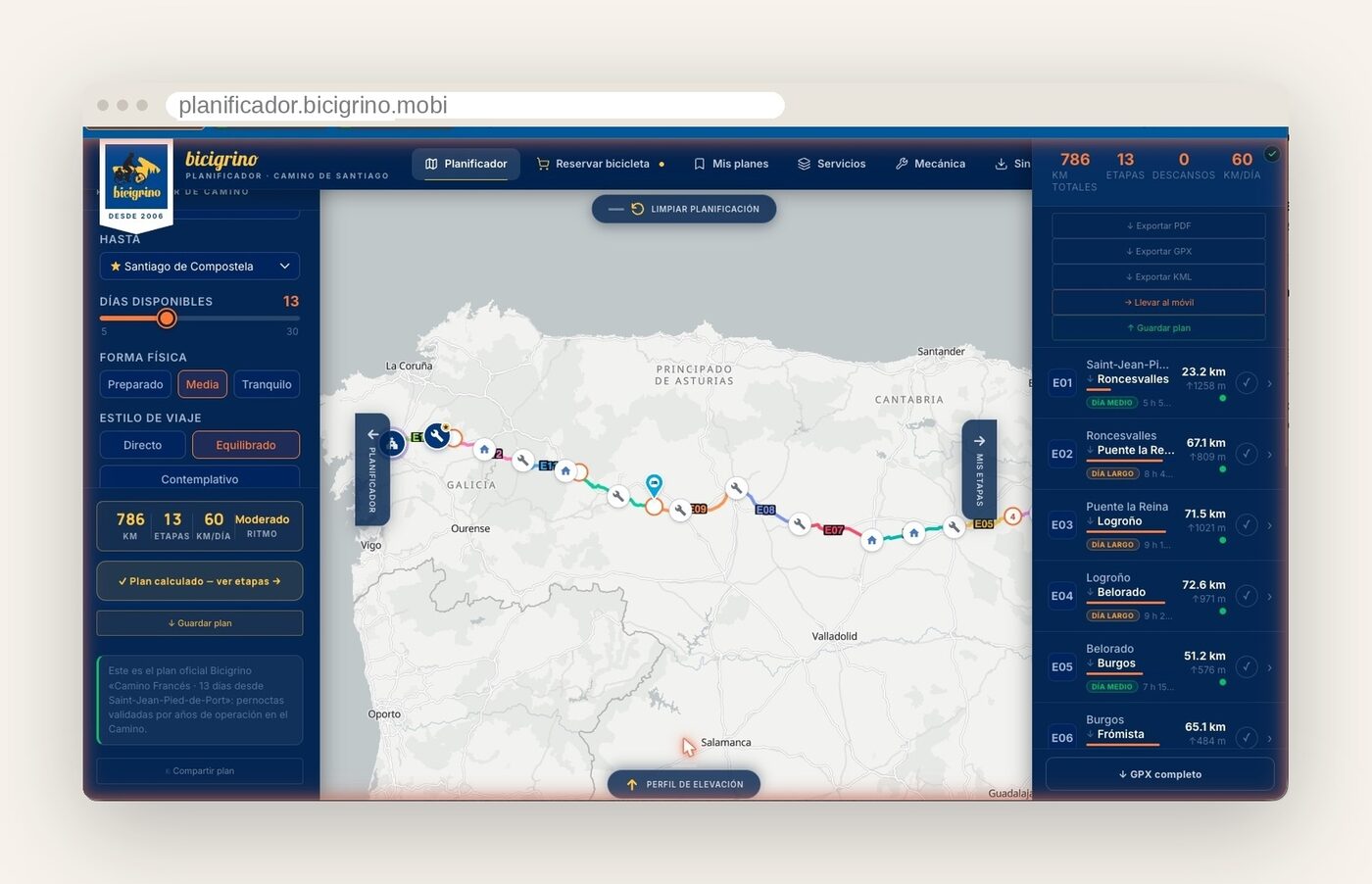Click Limpiar Planificación button
This screenshot has width=1372, height=884.
(x=684, y=209)
